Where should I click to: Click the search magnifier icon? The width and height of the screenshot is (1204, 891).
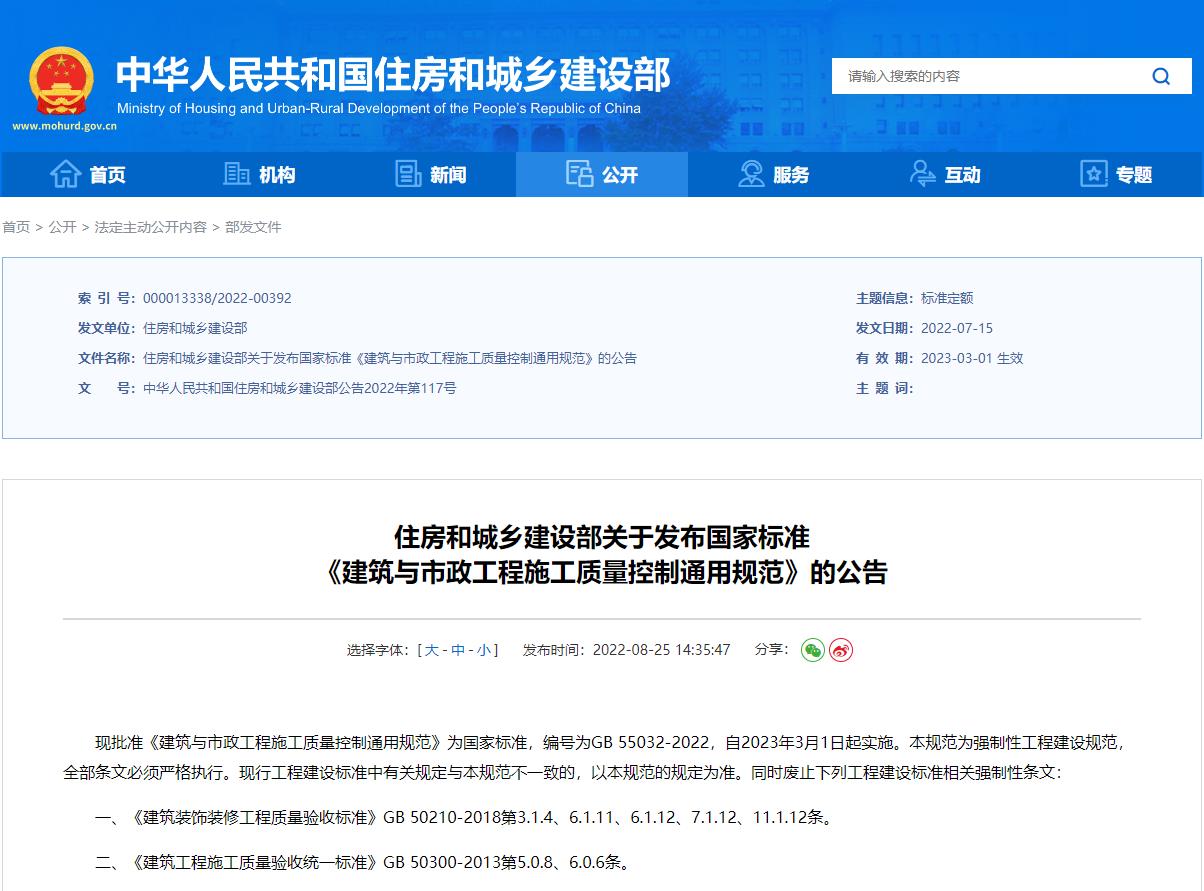[x=1161, y=76]
